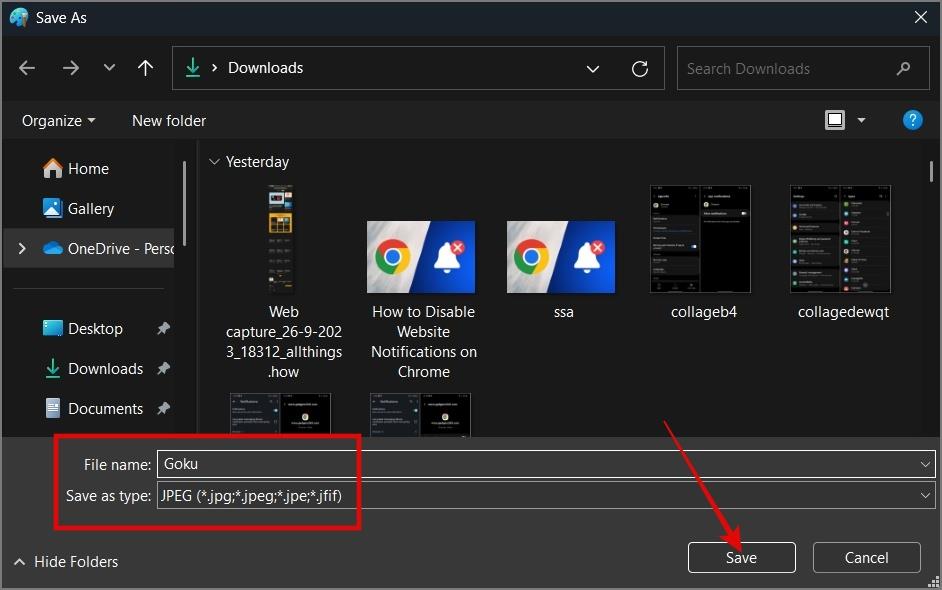The image size is (942, 590).
Task: Click the navigation pane scrollbar
Action: pyautogui.click(x=184, y=203)
